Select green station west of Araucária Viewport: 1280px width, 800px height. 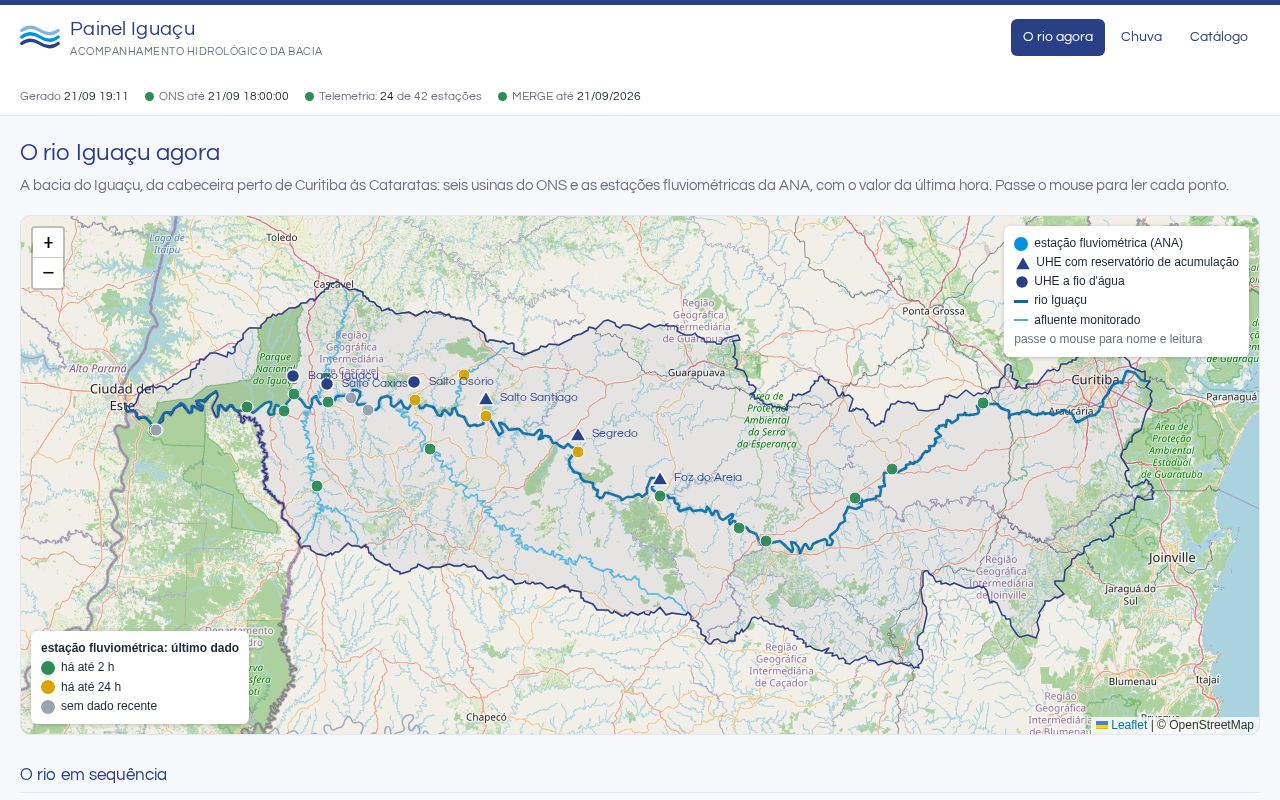[x=983, y=403]
